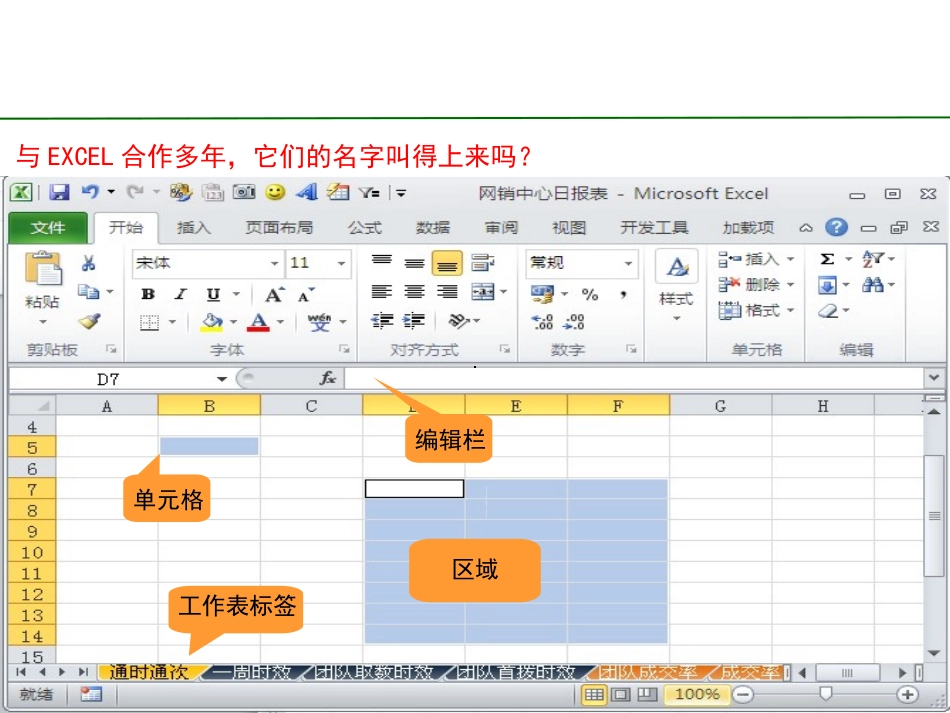Image resolution: width=950 pixels, height=713 pixels.
Task: Click Find and Select binoculars icon
Action: point(873,285)
